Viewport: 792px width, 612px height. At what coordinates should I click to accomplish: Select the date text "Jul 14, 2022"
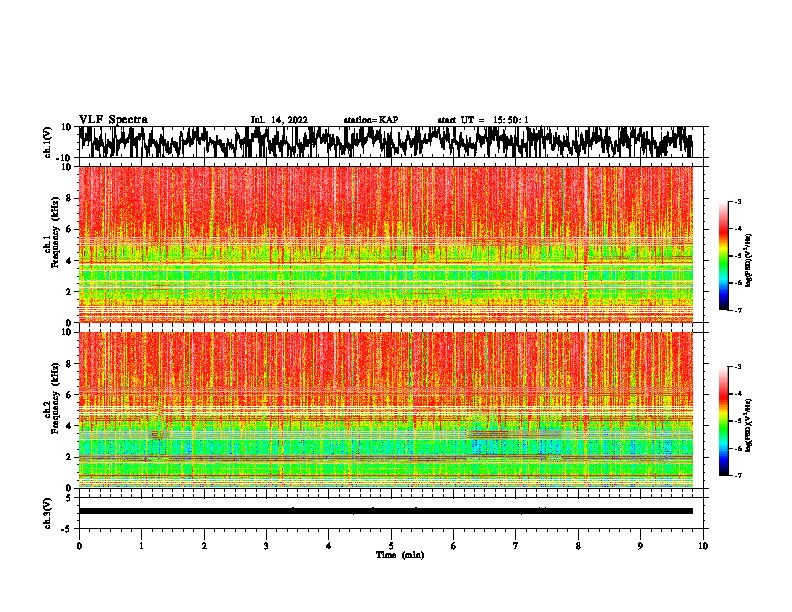tap(279, 120)
